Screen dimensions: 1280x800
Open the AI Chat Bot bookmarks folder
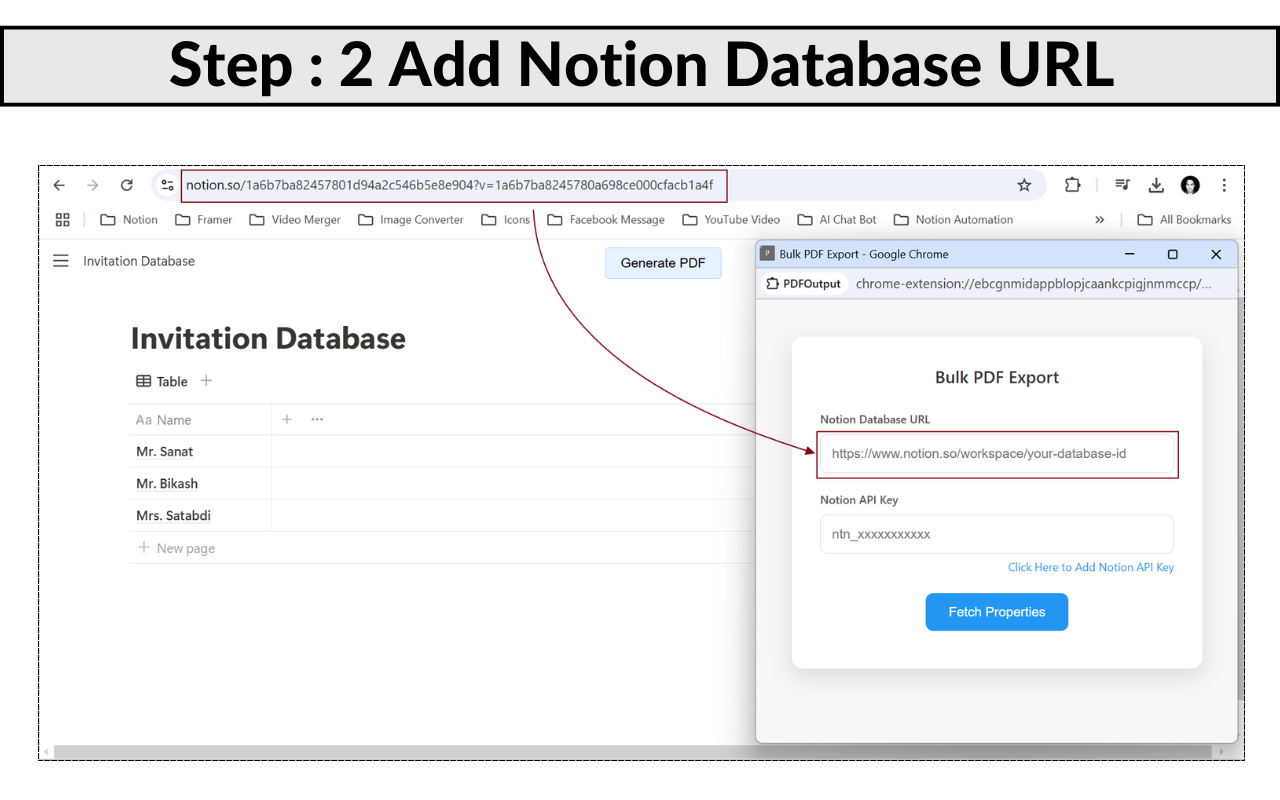837,220
